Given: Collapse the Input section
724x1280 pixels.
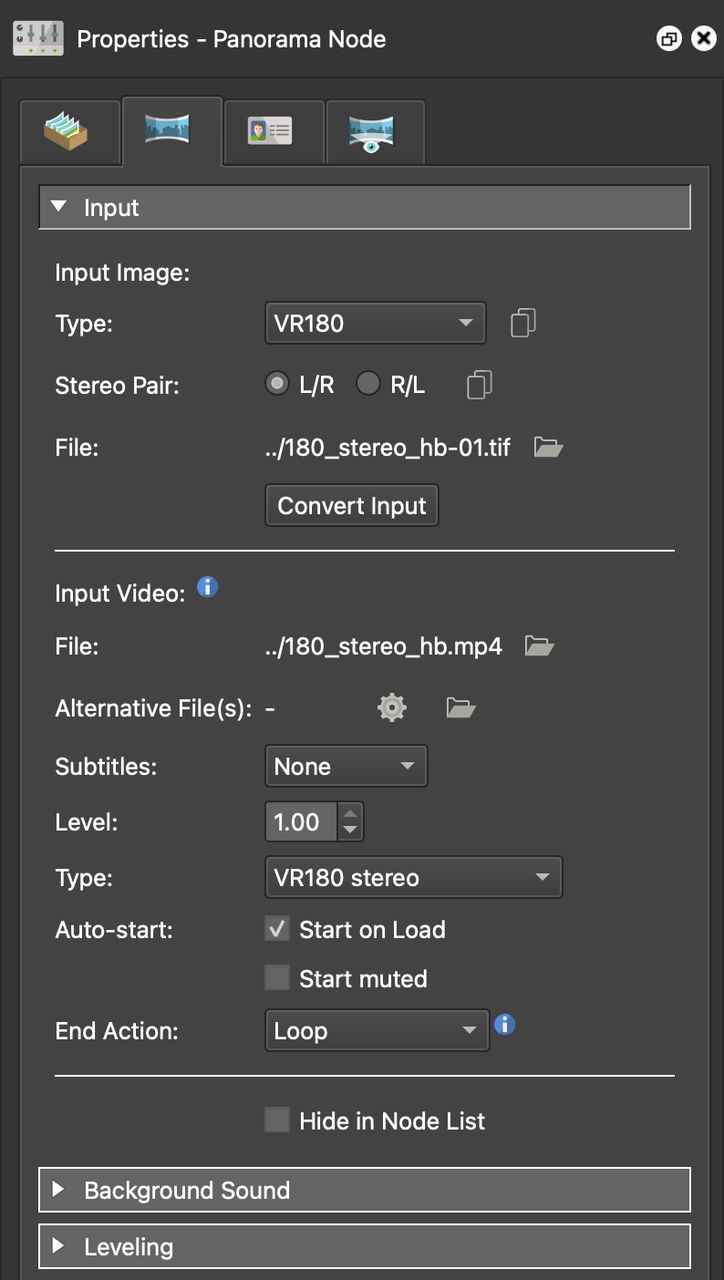Looking at the screenshot, I should [364, 207].
